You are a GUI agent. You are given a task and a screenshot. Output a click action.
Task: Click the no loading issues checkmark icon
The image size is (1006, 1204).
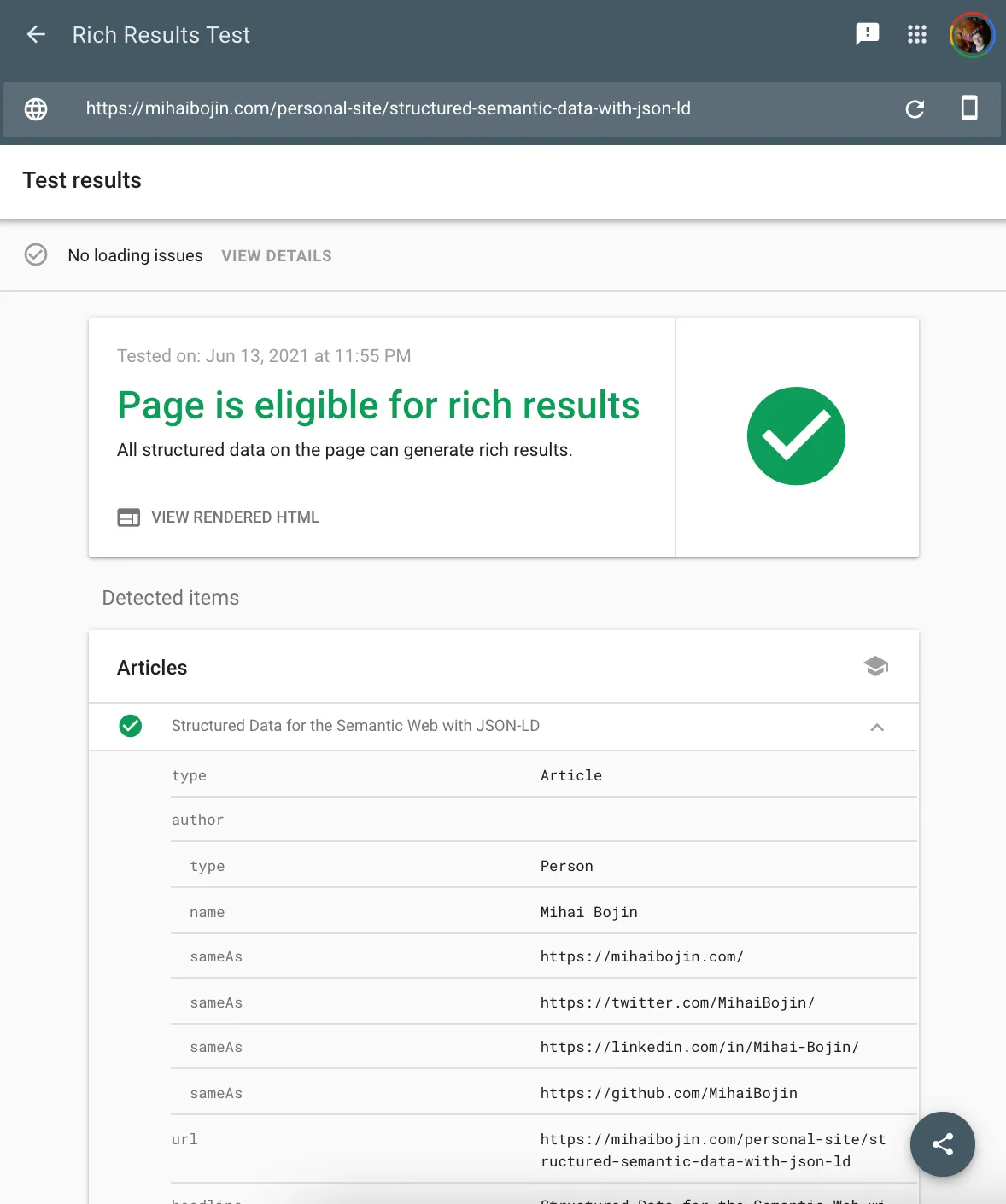pyautogui.click(x=36, y=254)
